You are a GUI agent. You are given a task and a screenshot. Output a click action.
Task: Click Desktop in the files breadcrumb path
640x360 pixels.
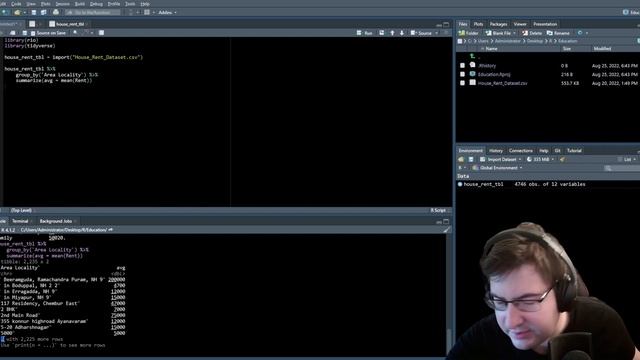(x=534, y=41)
